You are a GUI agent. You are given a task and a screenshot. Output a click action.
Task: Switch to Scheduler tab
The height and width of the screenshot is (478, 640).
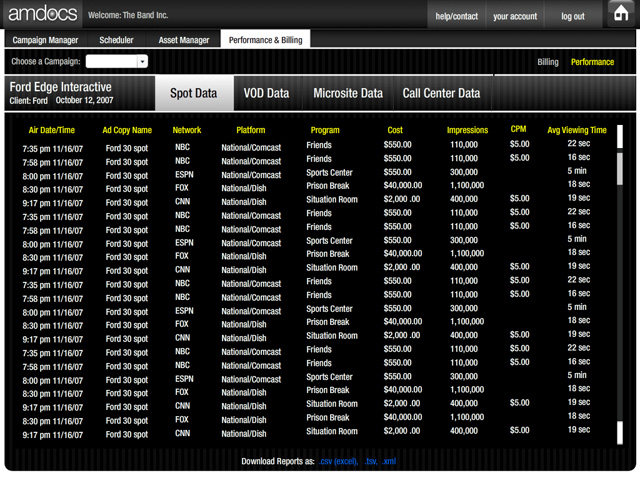point(116,40)
